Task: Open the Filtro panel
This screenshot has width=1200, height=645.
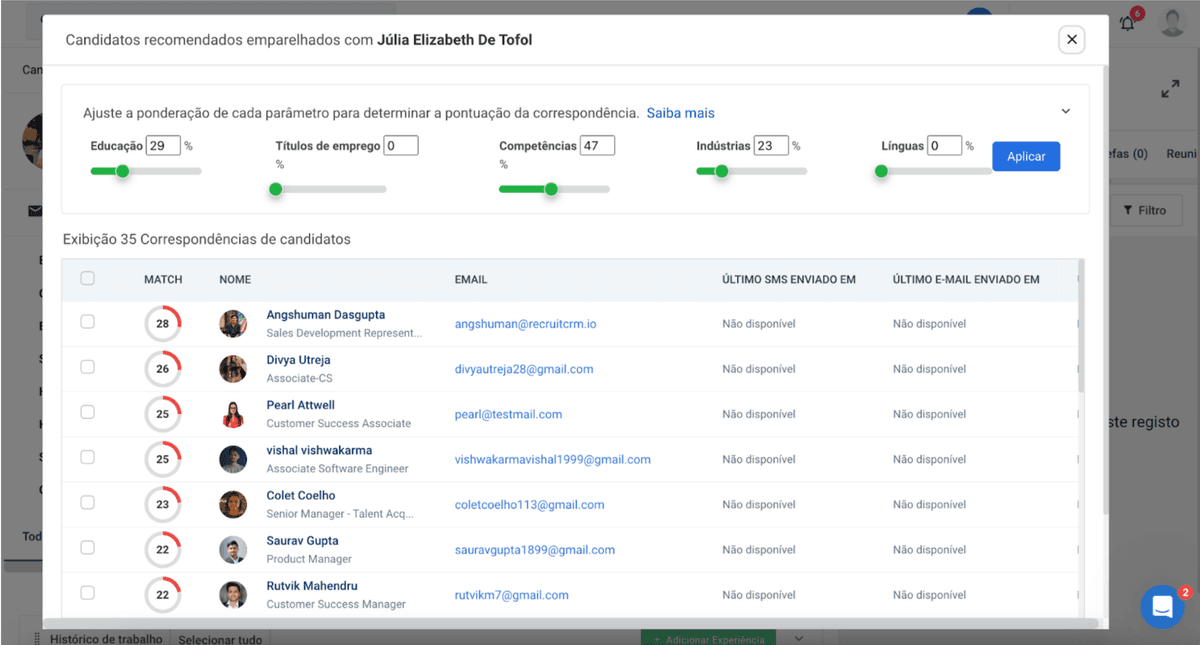Action: pos(1146,210)
